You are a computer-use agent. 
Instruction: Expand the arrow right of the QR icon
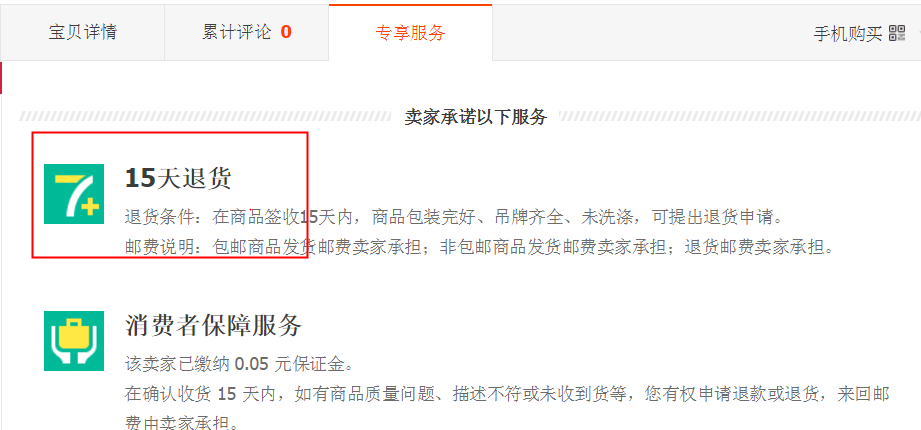tap(918, 33)
